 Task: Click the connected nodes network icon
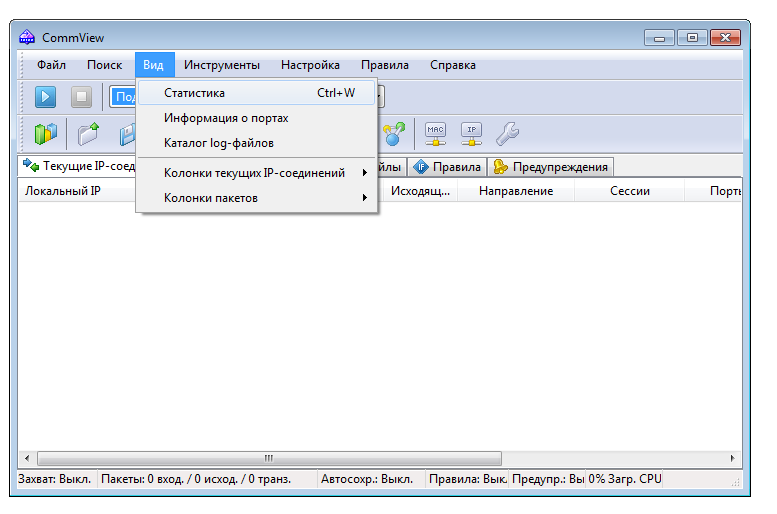pyautogui.click(x=394, y=134)
